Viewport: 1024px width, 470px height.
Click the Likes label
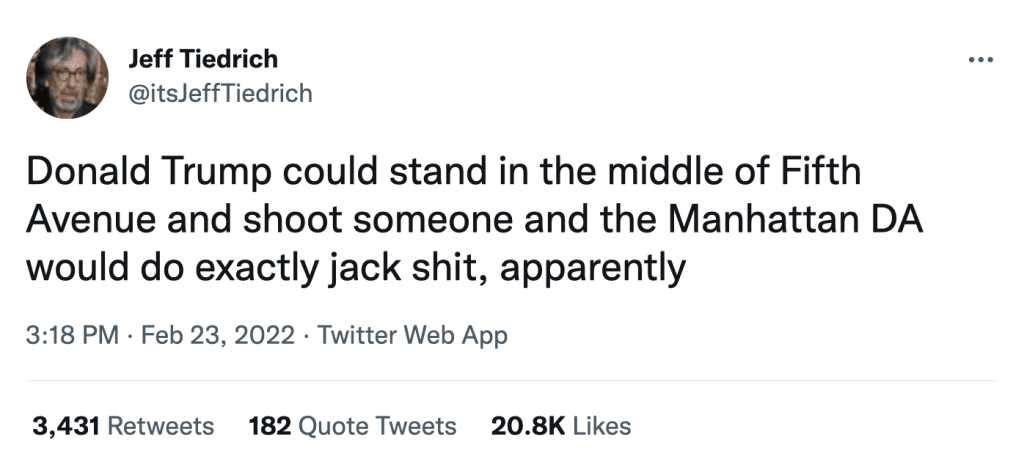603,426
